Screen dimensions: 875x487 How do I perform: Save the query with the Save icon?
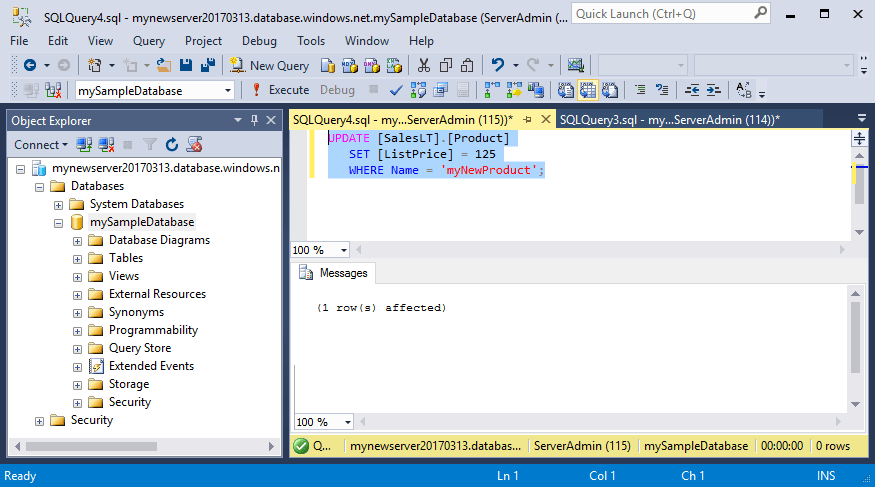click(x=186, y=66)
